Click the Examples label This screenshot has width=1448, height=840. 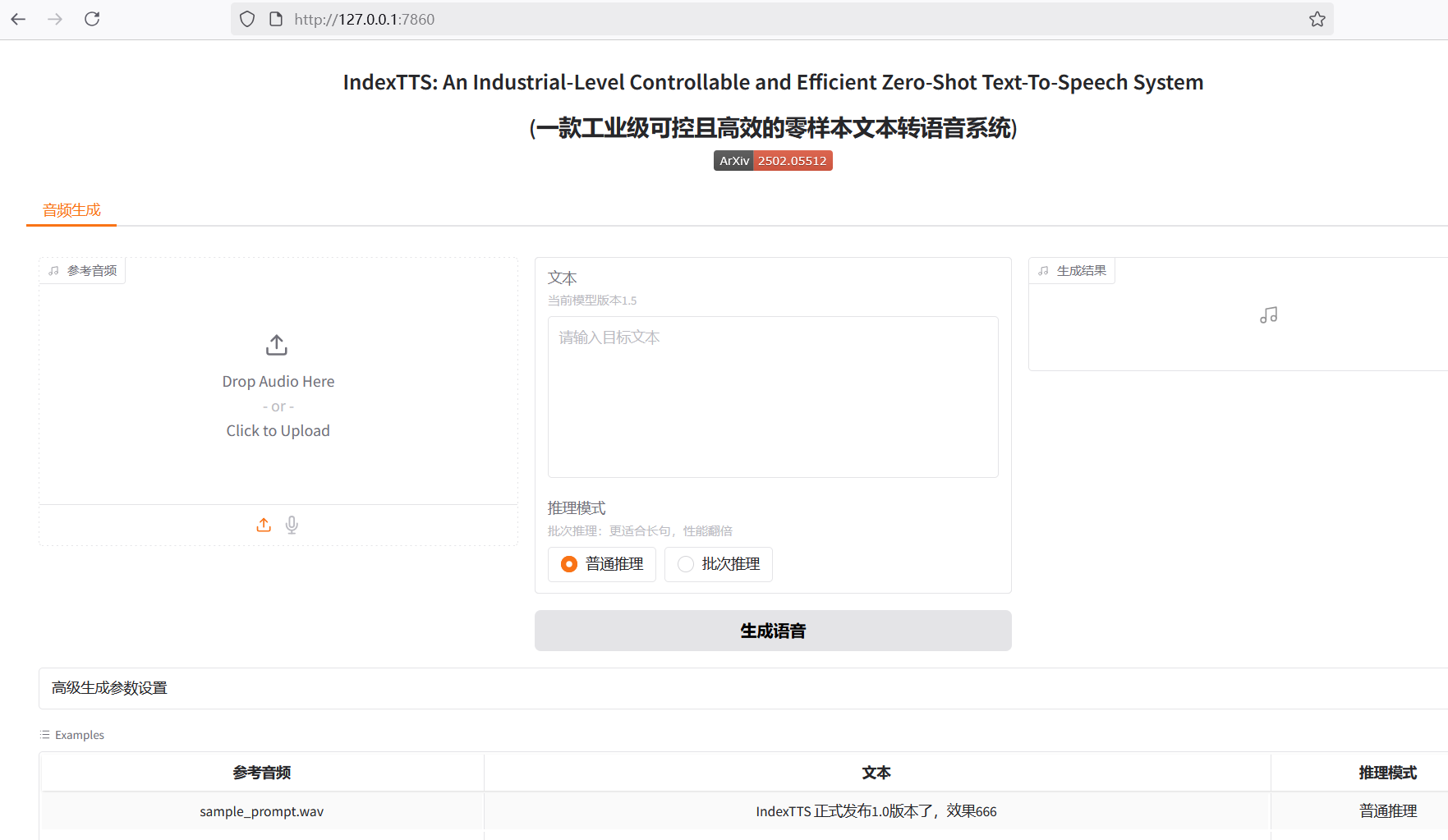click(x=80, y=735)
